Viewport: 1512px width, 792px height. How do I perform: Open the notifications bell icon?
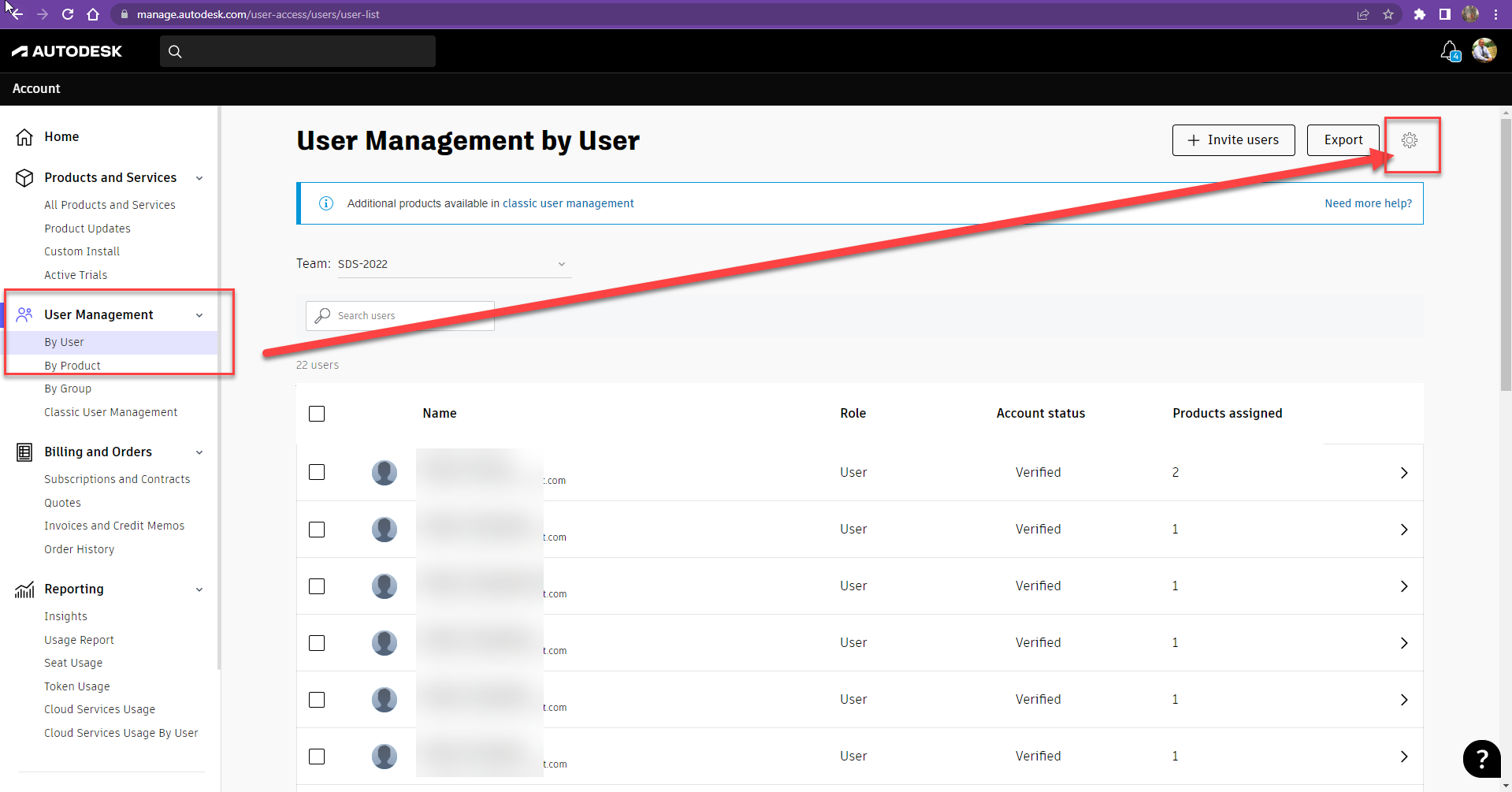(x=1450, y=51)
